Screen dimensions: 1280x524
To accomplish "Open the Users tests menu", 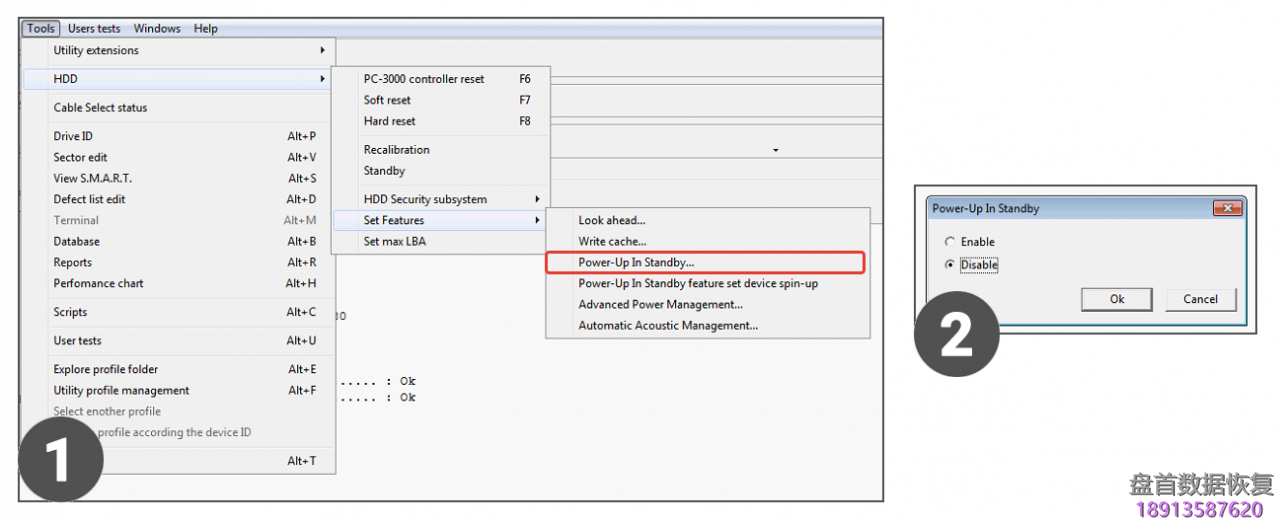I will tap(94, 29).
